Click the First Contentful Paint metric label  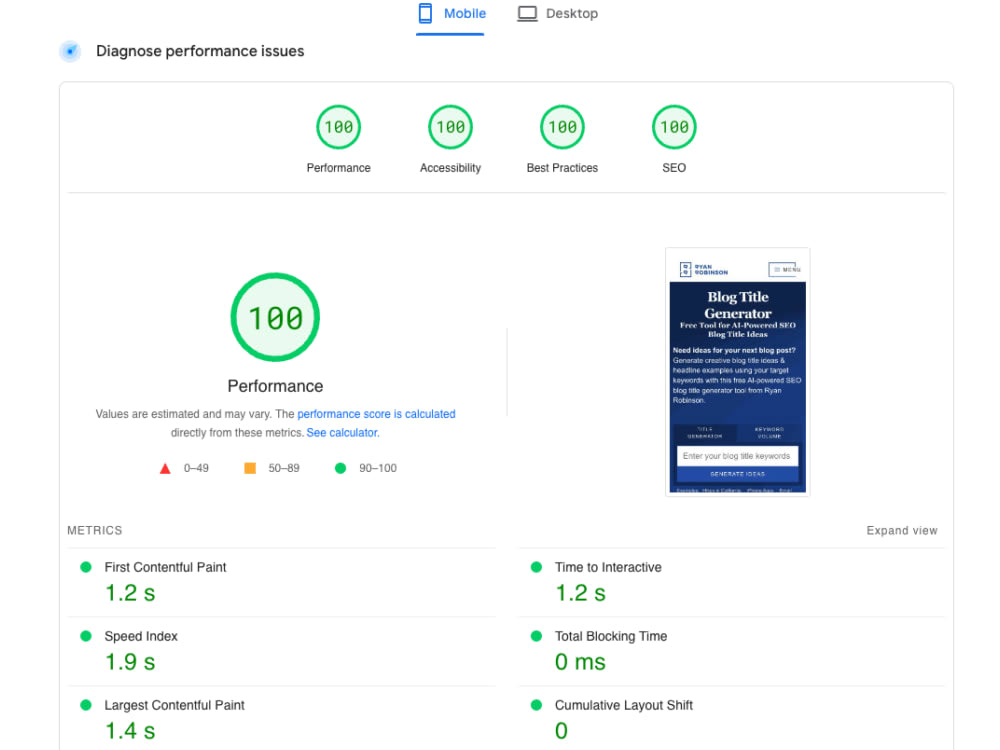165,567
